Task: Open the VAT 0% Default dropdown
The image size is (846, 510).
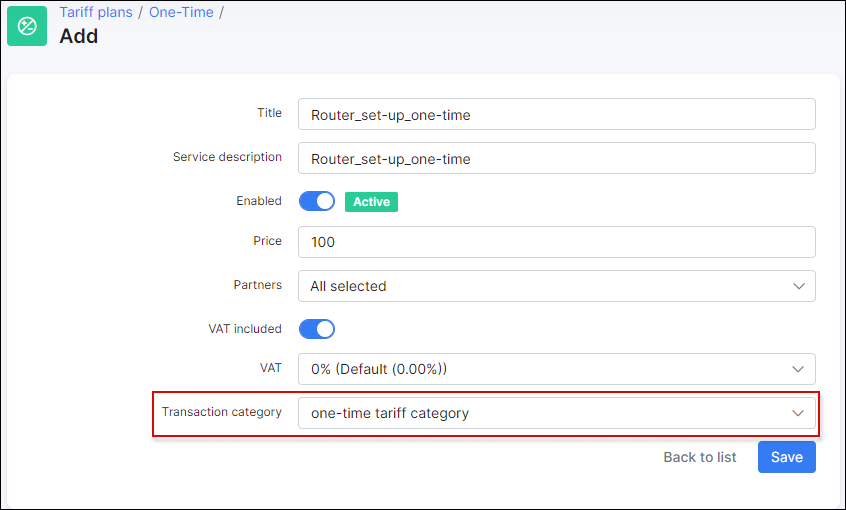Action: [x=540, y=369]
